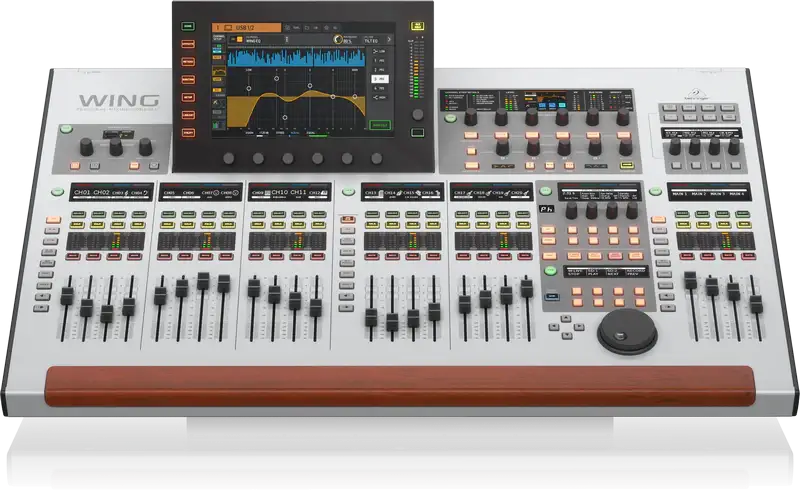The image size is (800, 490).
Task: Open the TILT EQ filter selector on screen
Action: [373, 39]
